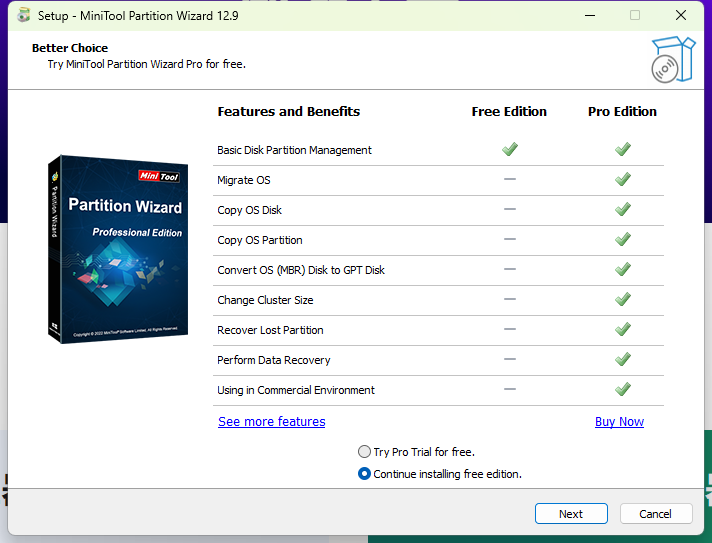
Task: Click Pro Edition checkmark for Basic Disk Partition Management
Action: [x=623, y=149]
